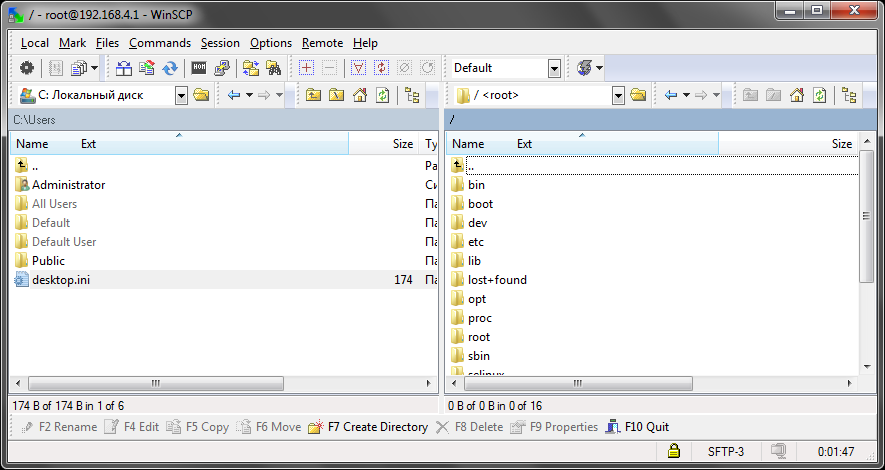Click the transfer queue copy icon
The height and width of the screenshot is (470, 885).
click(x=78, y=68)
